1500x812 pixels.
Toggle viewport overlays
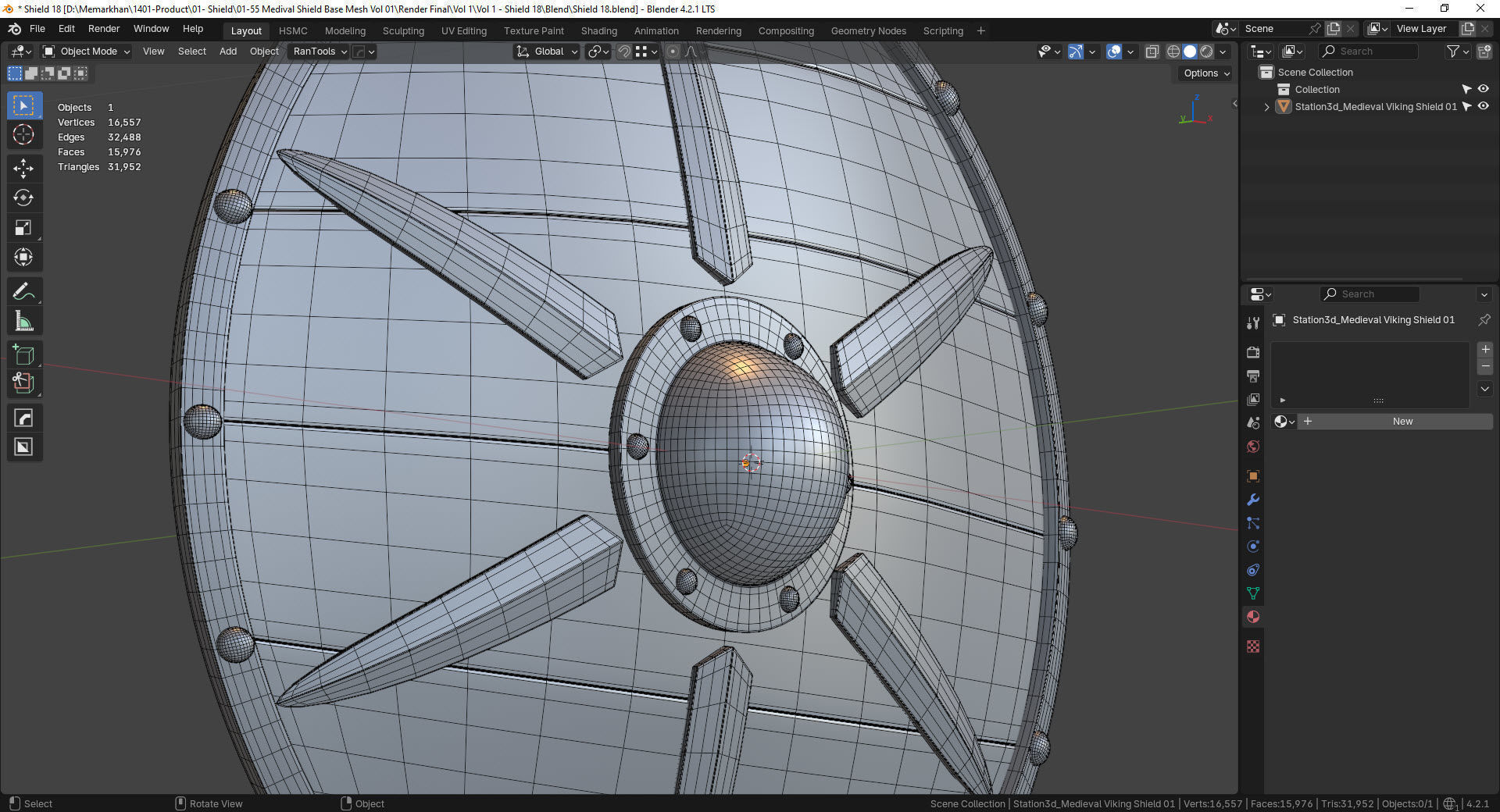click(1114, 52)
